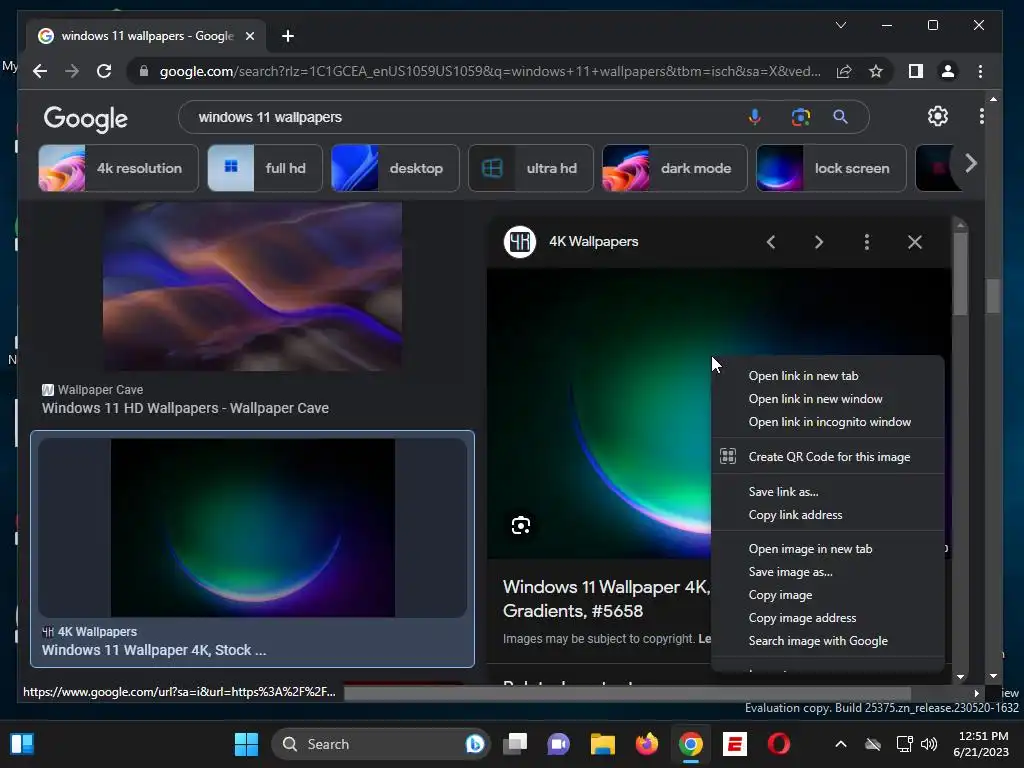Click the page vertical scrollbar thumb
This screenshot has height=768, width=1024.
coord(993,295)
